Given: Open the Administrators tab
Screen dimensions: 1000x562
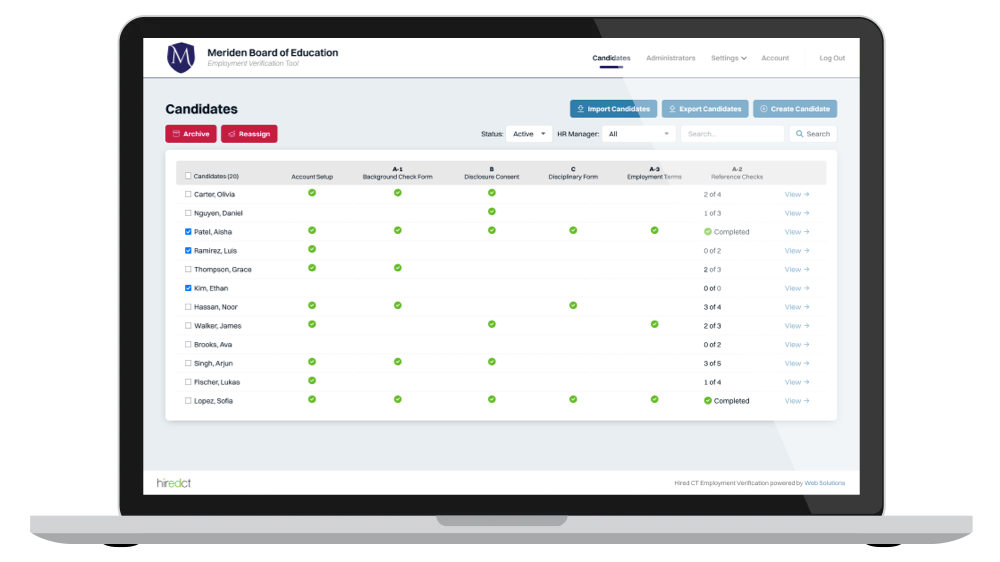Looking at the screenshot, I should (x=670, y=58).
